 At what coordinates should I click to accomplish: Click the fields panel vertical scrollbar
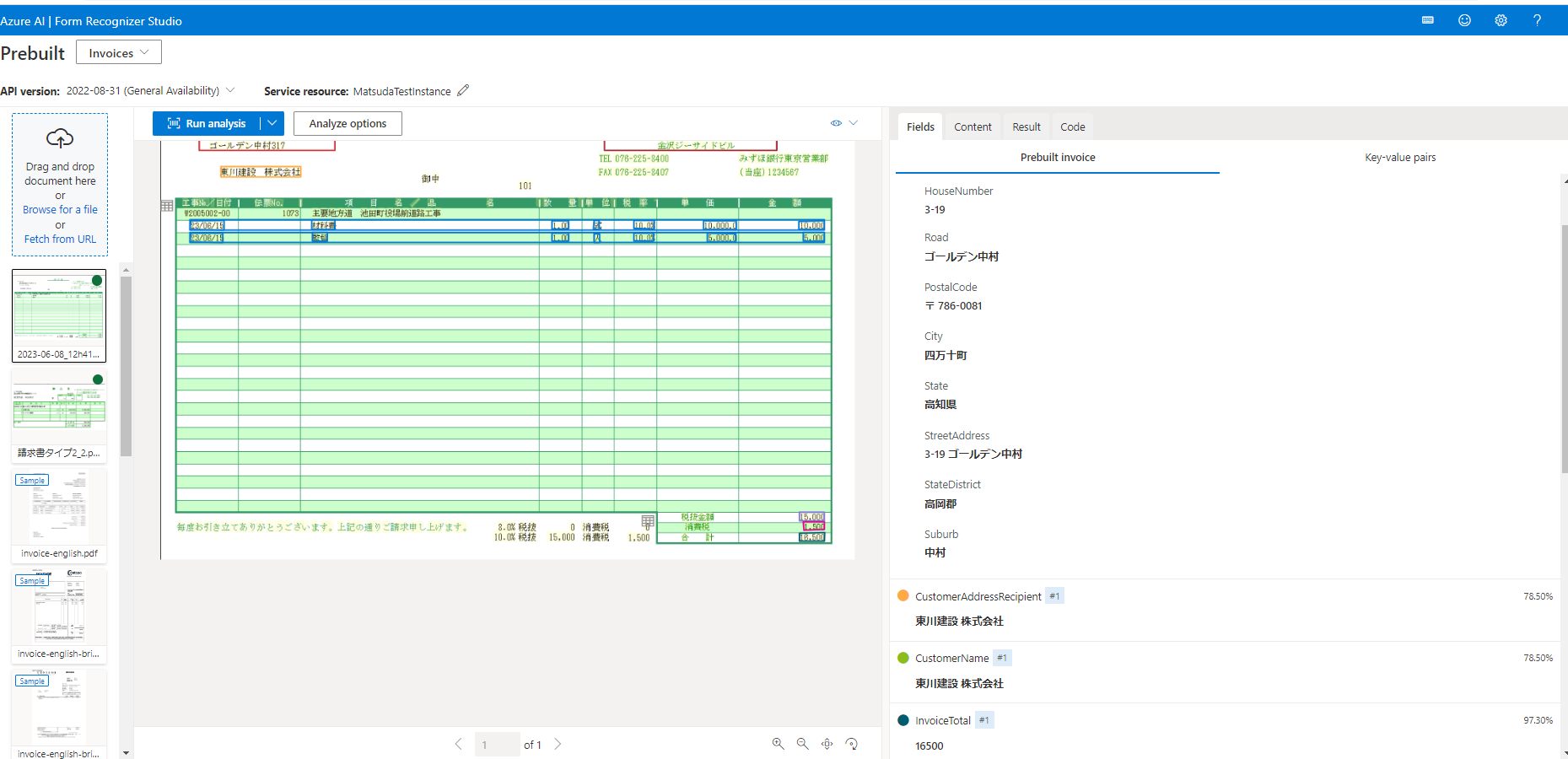point(1564,349)
